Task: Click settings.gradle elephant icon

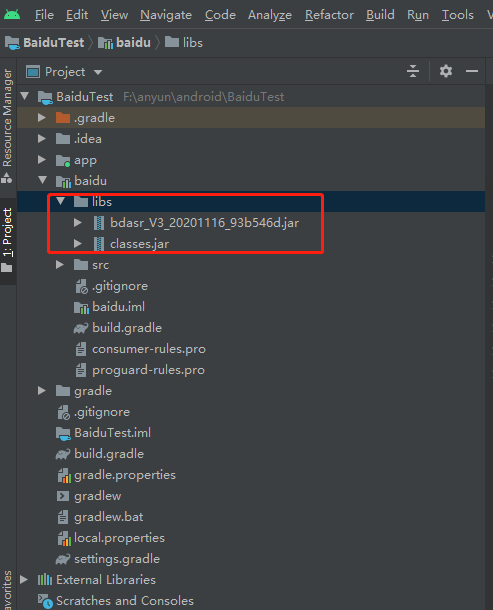Action: coord(63,559)
